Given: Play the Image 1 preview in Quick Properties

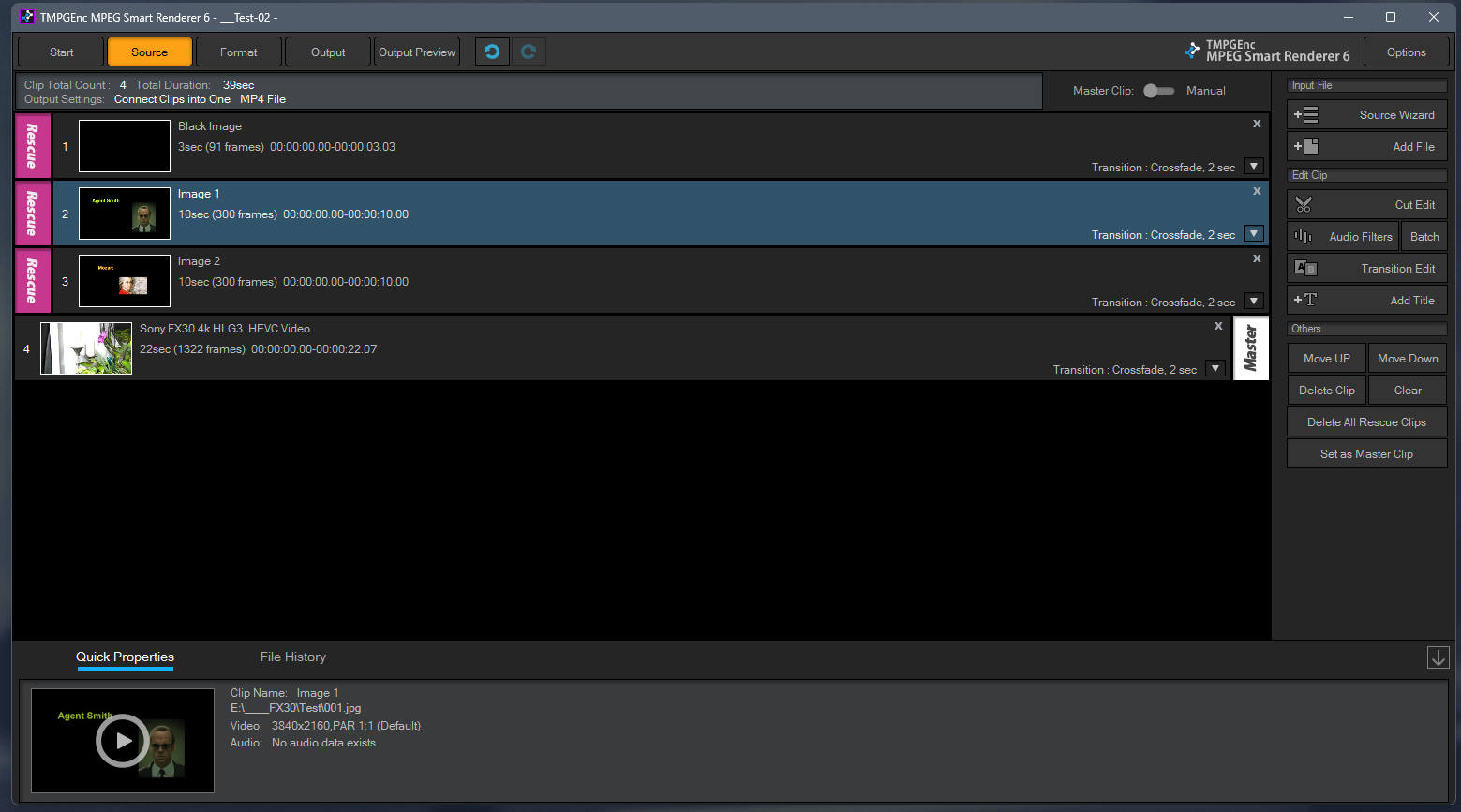Looking at the screenshot, I should [x=123, y=741].
